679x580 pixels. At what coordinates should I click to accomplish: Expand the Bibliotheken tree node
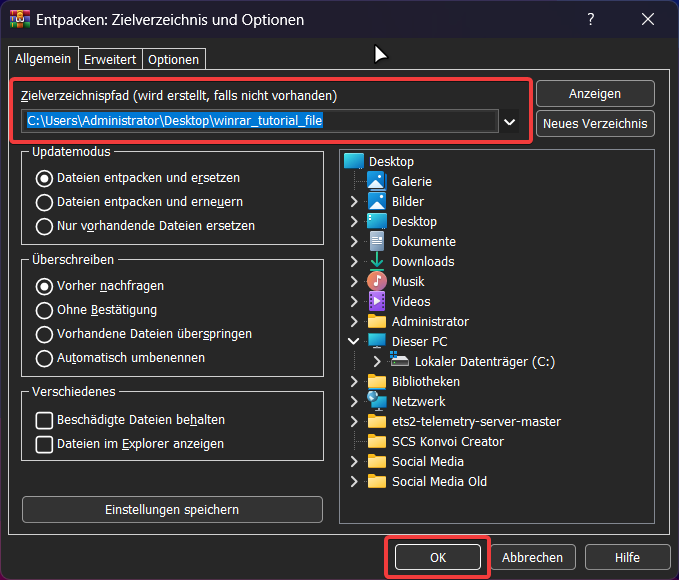point(354,381)
